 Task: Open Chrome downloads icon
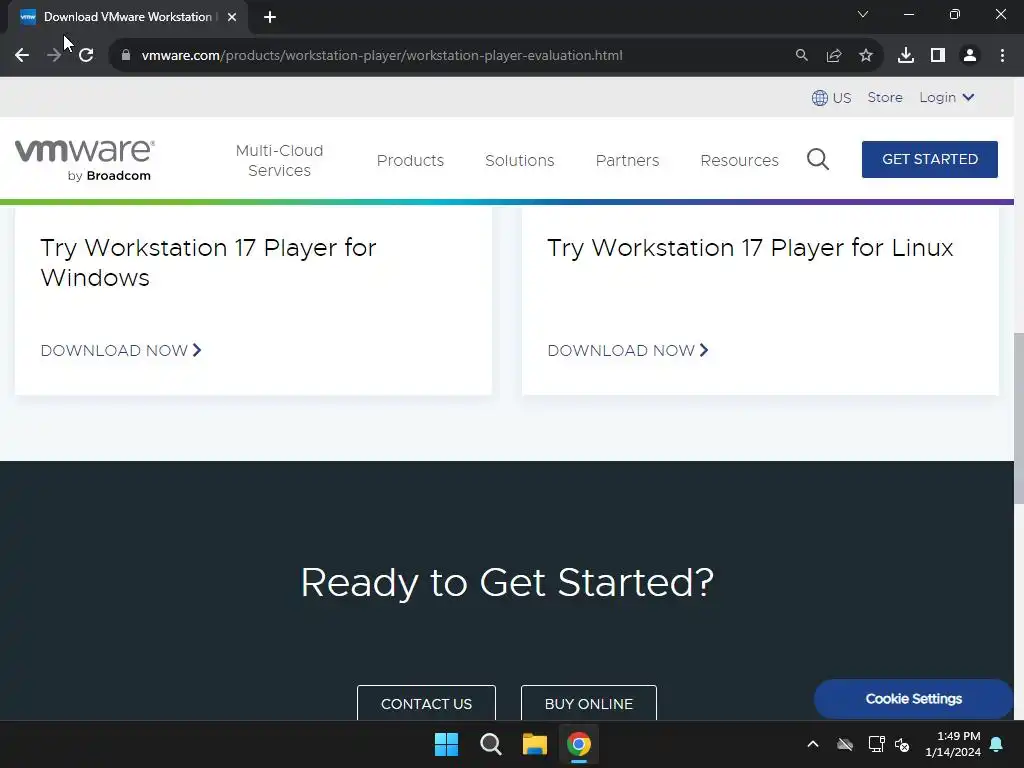(x=906, y=56)
